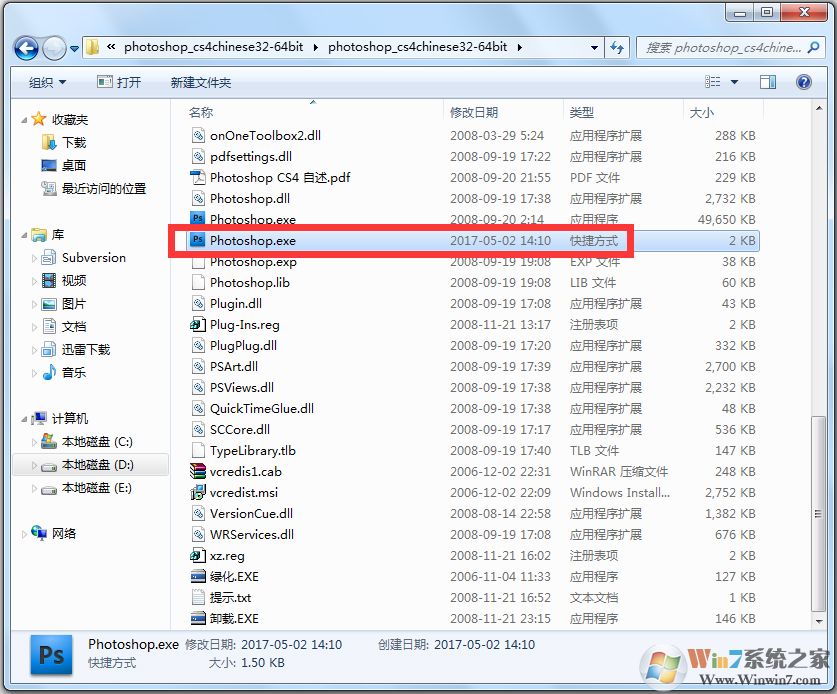Select the xz.reg registry file icon
This screenshot has height=694, width=837.
point(196,555)
